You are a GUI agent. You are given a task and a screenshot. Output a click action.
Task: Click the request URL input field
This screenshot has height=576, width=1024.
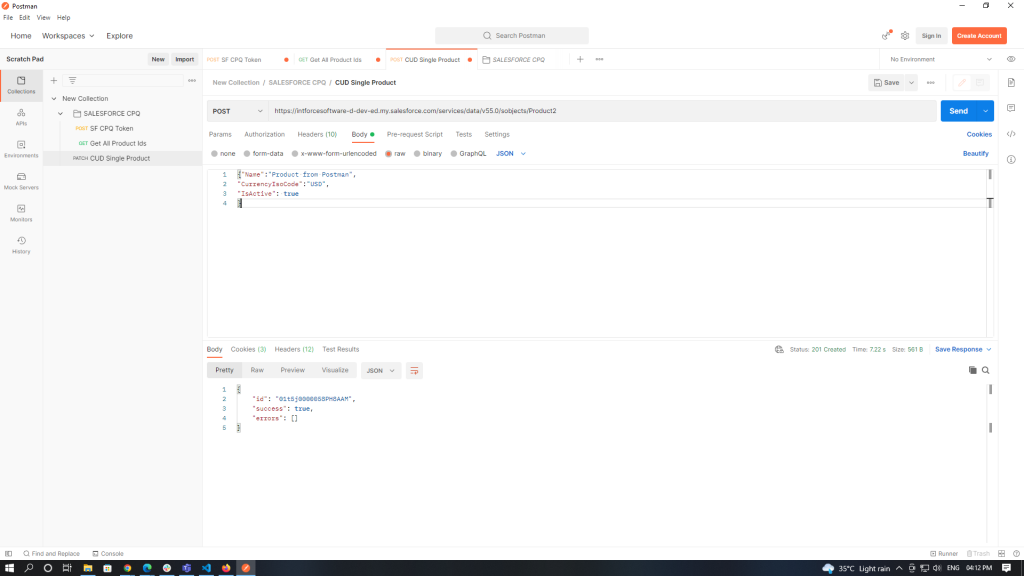[x=603, y=111]
